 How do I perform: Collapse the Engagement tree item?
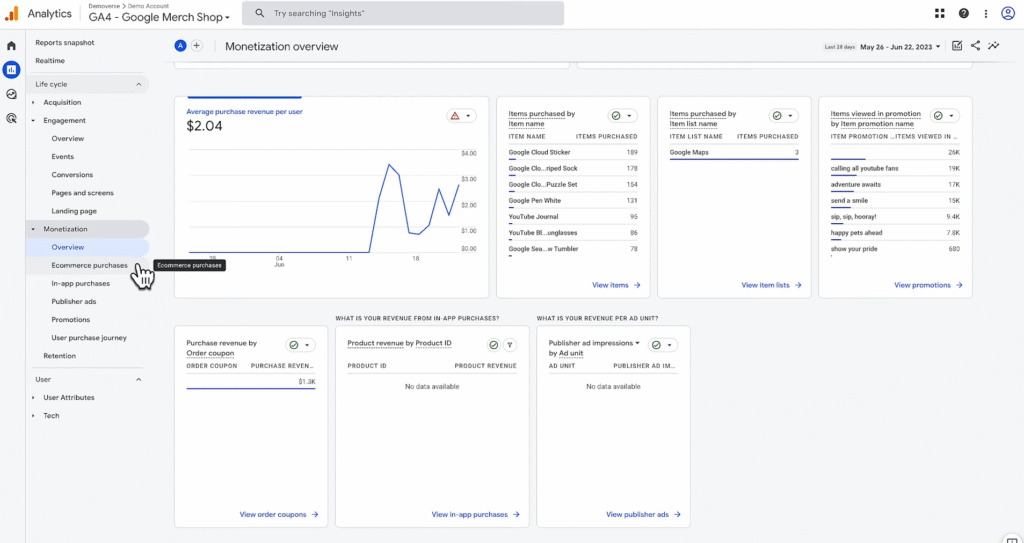coord(33,121)
